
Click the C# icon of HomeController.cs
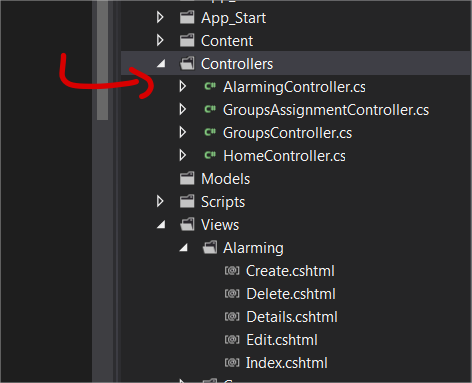point(210,155)
